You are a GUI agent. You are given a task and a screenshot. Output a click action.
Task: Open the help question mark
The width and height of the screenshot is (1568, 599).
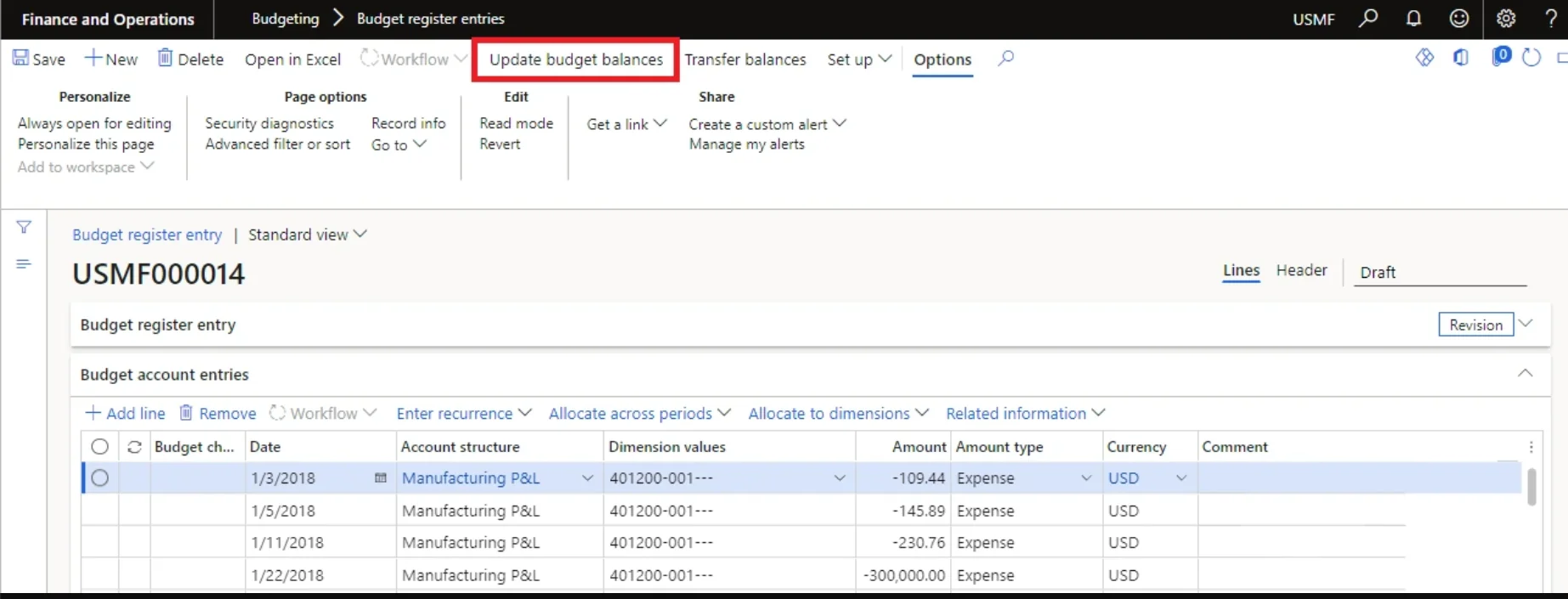point(1551,18)
